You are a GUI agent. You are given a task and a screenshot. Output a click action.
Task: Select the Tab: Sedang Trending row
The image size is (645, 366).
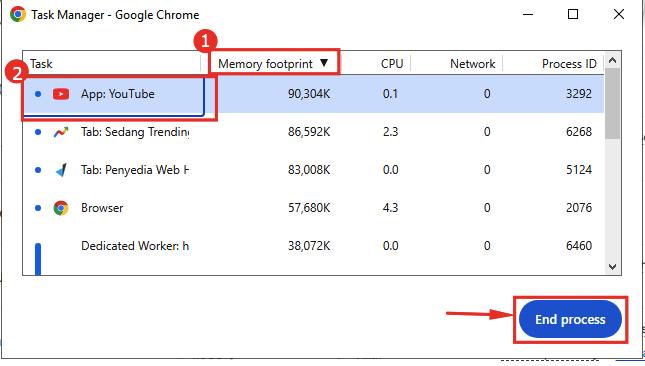tap(313, 132)
